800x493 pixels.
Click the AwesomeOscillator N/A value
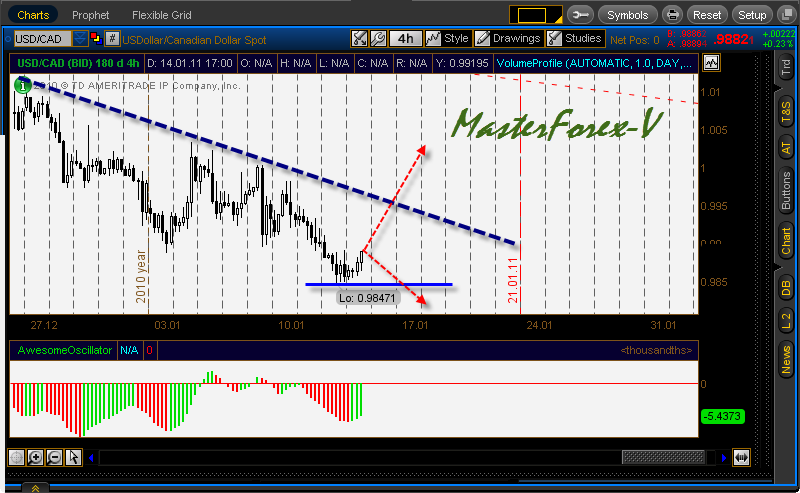129,350
